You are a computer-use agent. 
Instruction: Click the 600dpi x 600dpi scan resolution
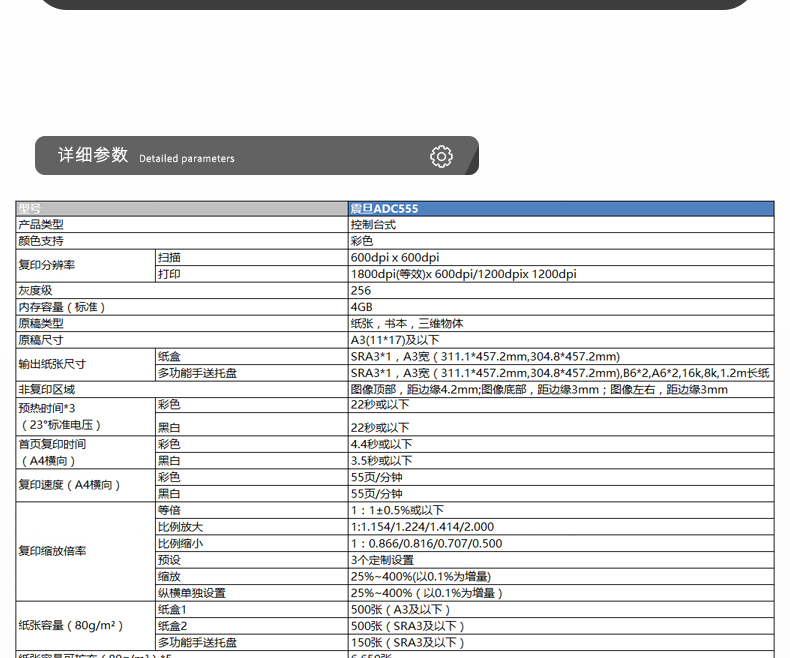[395, 257]
